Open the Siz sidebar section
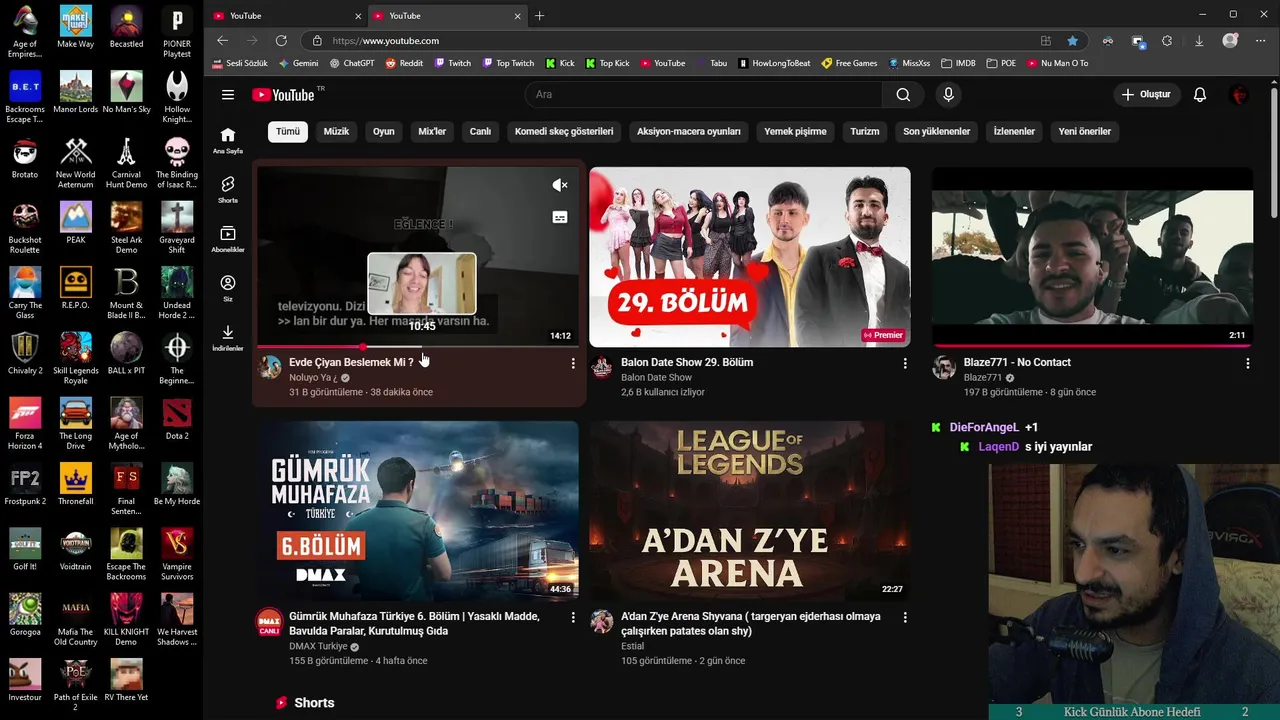This screenshot has width=1280, height=720. coord(228,288)
